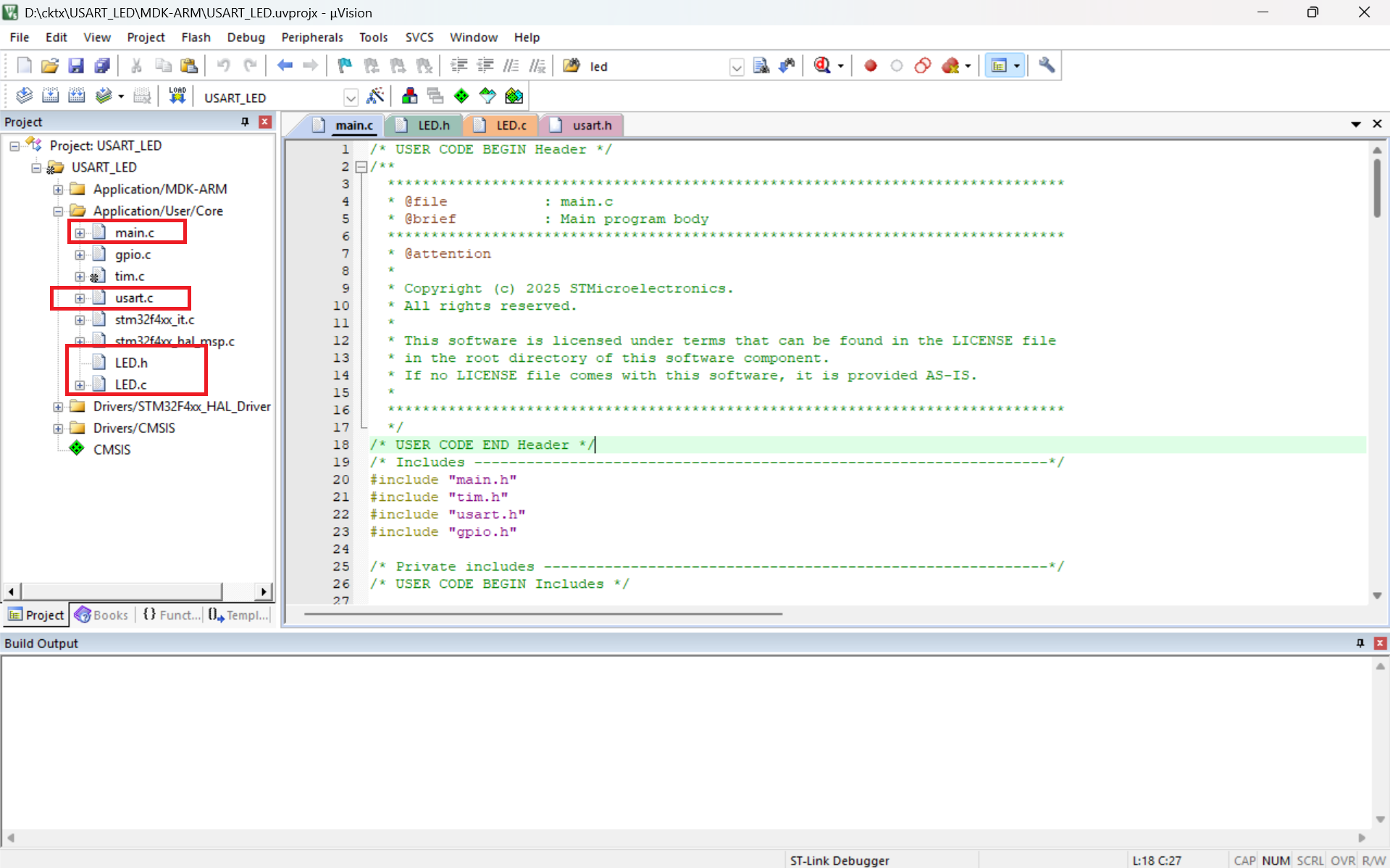
Task: Select gpio.c in project tree
Action: pos(133,254)
